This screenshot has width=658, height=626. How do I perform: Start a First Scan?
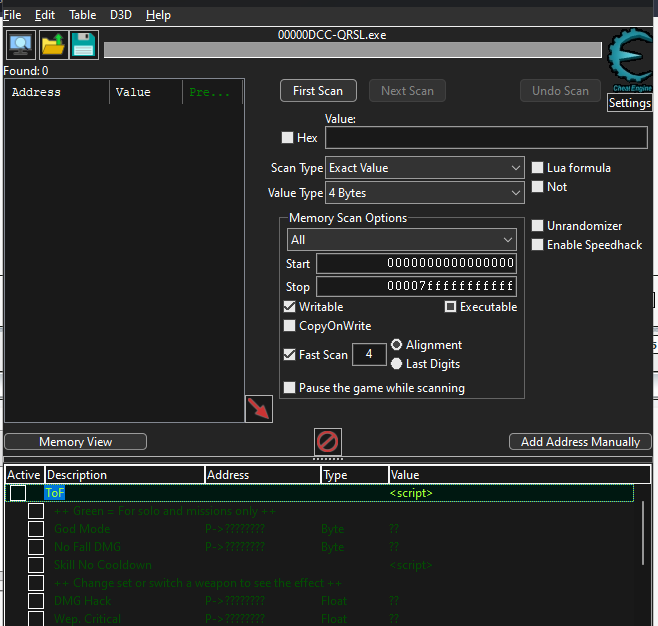(318, 91)
